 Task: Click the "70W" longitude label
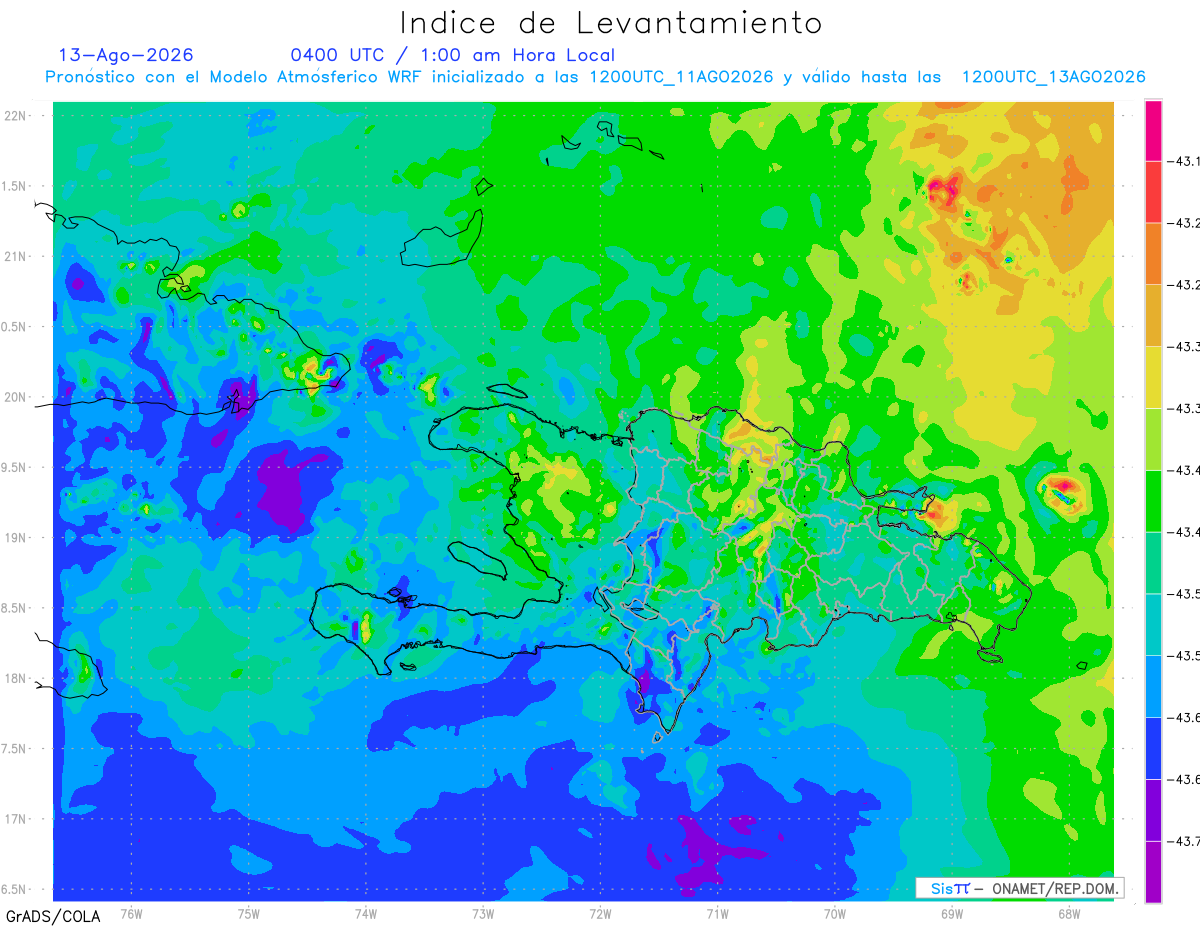click(x=835, y=913)
